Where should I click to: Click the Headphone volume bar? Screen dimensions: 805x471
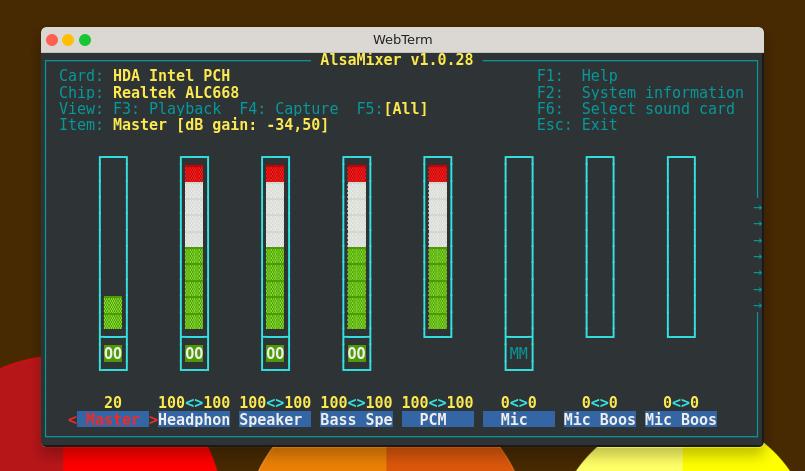click(194, 247)
